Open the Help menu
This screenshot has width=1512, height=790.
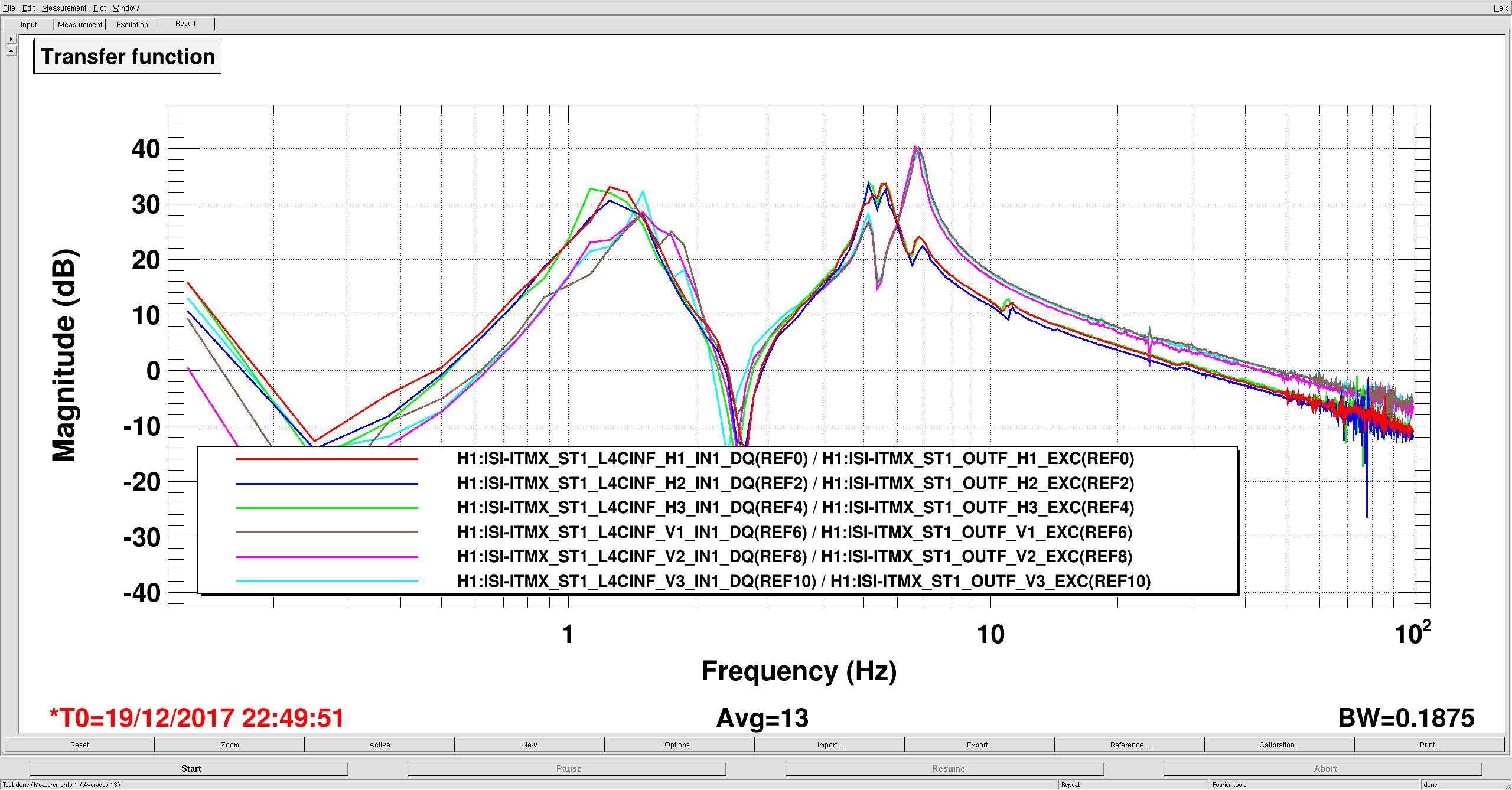pos(1500,8)
